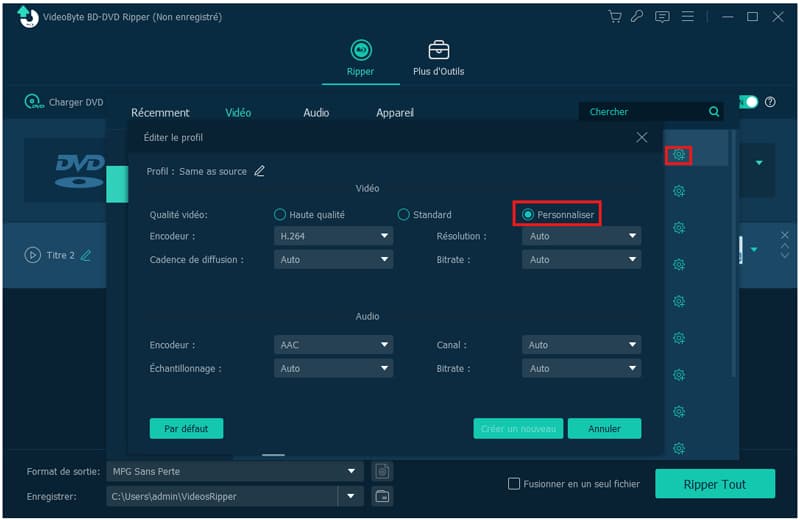Select the Haute qualité radio button
Image resolution: width=800 pixels, height=520 pixels.
(280, 215)
